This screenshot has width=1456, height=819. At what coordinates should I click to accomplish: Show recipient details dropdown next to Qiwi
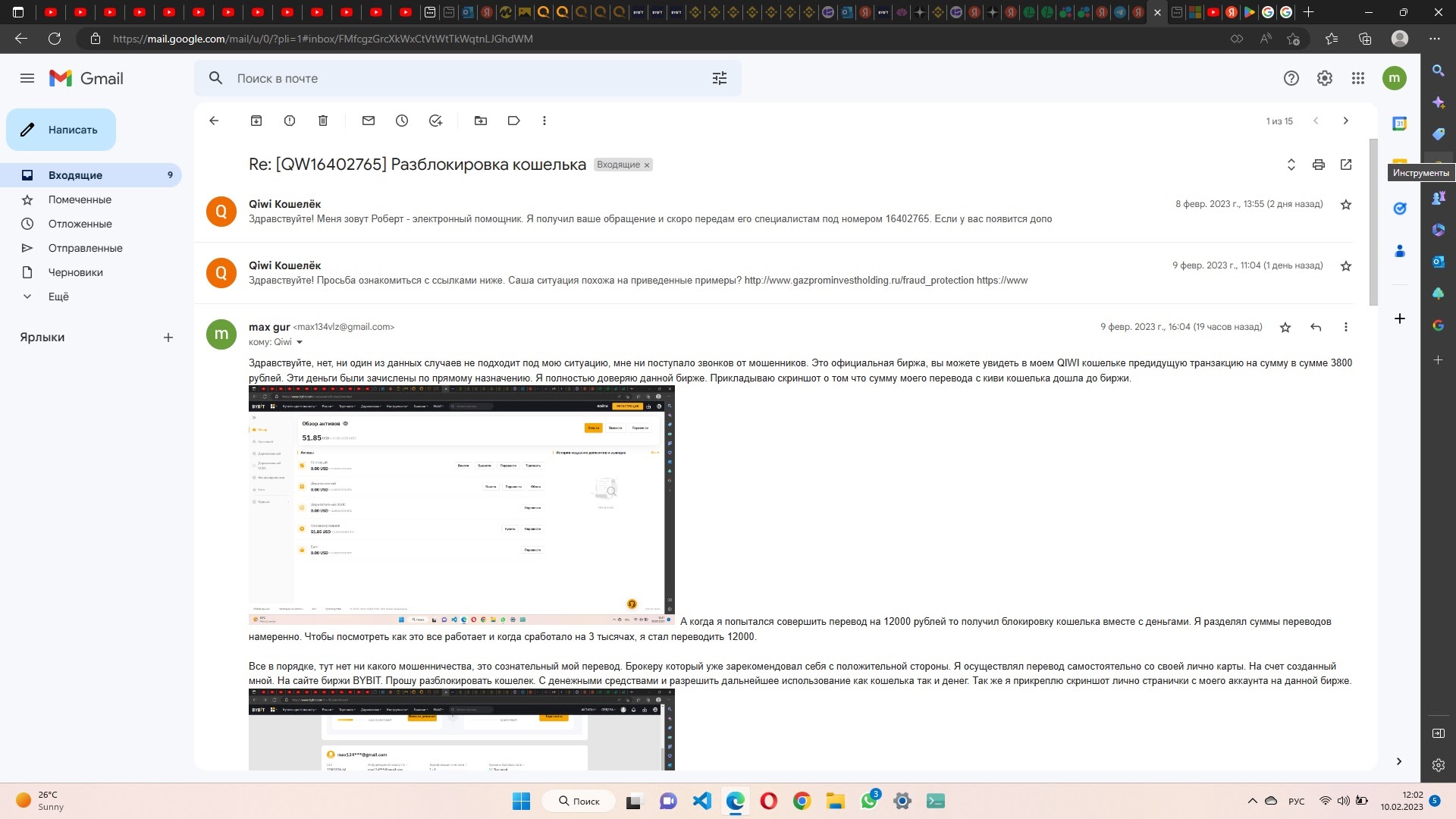point(300,342)
